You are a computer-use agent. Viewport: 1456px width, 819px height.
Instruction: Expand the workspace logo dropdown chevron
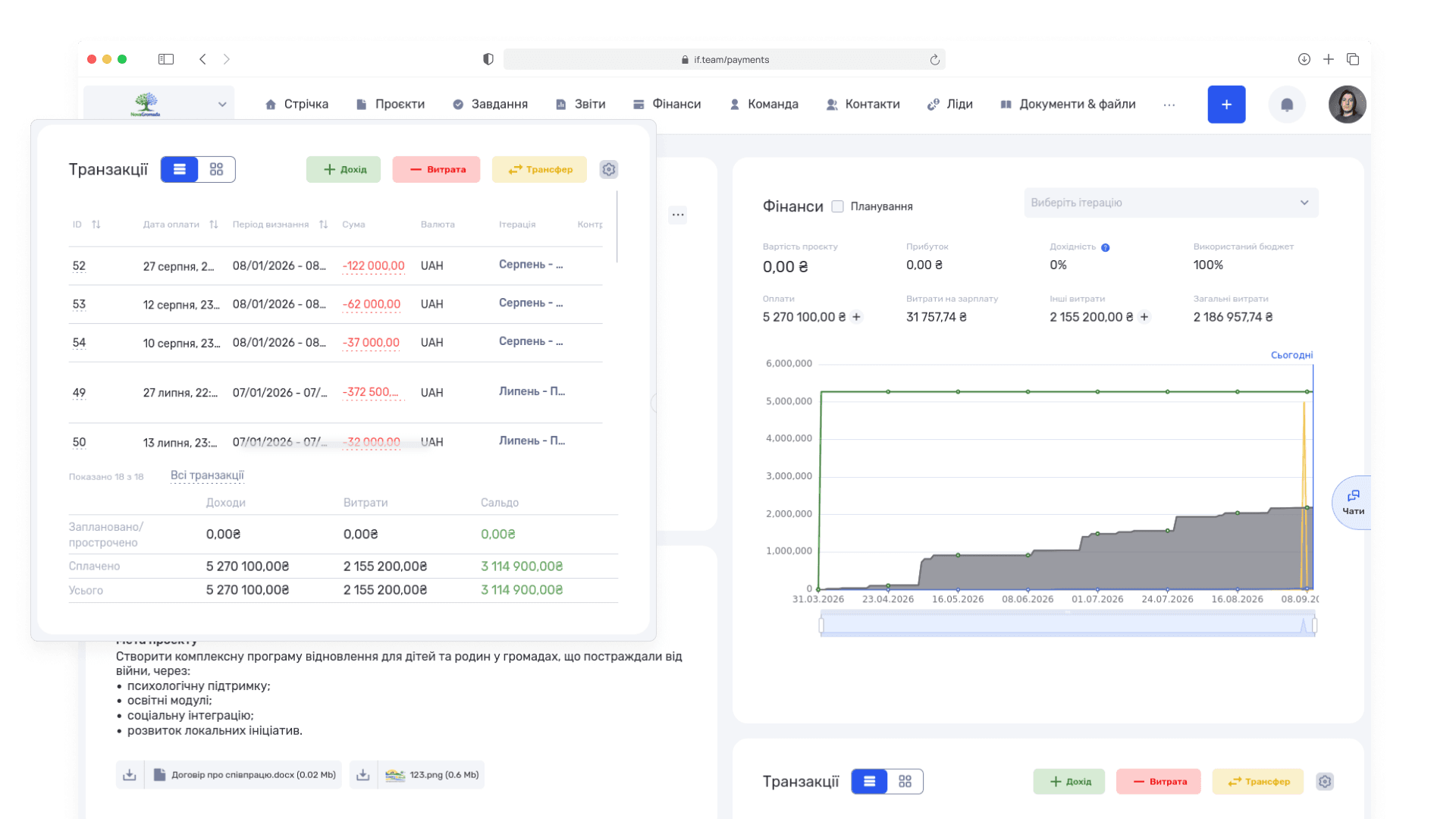(x=222, y=104)
